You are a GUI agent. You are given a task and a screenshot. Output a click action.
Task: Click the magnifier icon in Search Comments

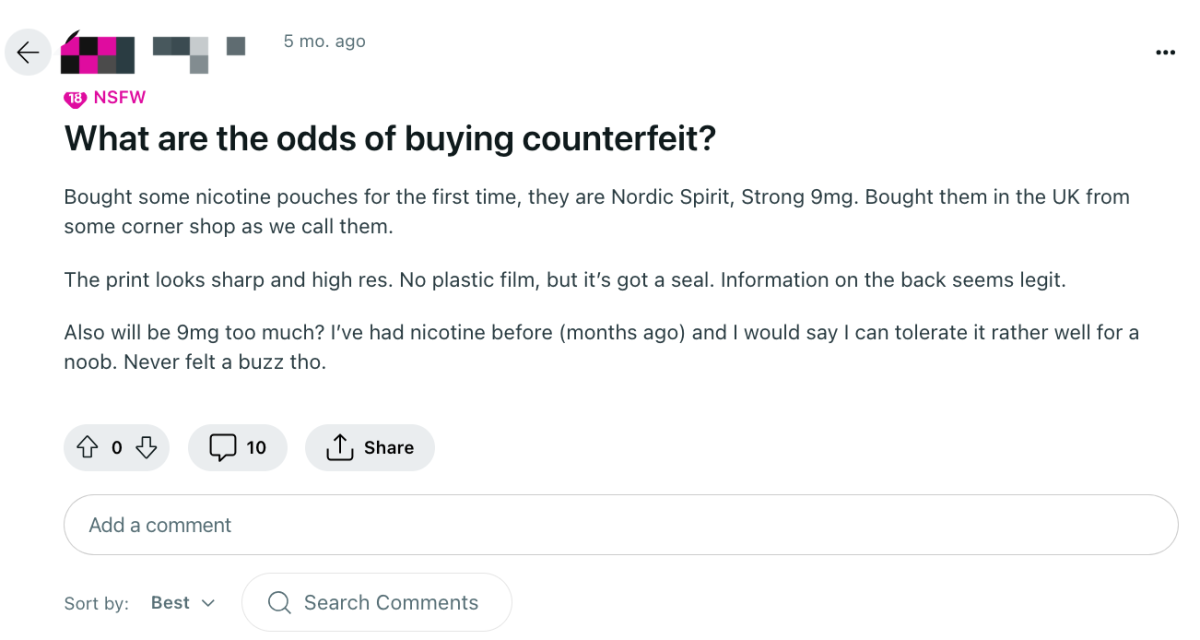point(280,603)
